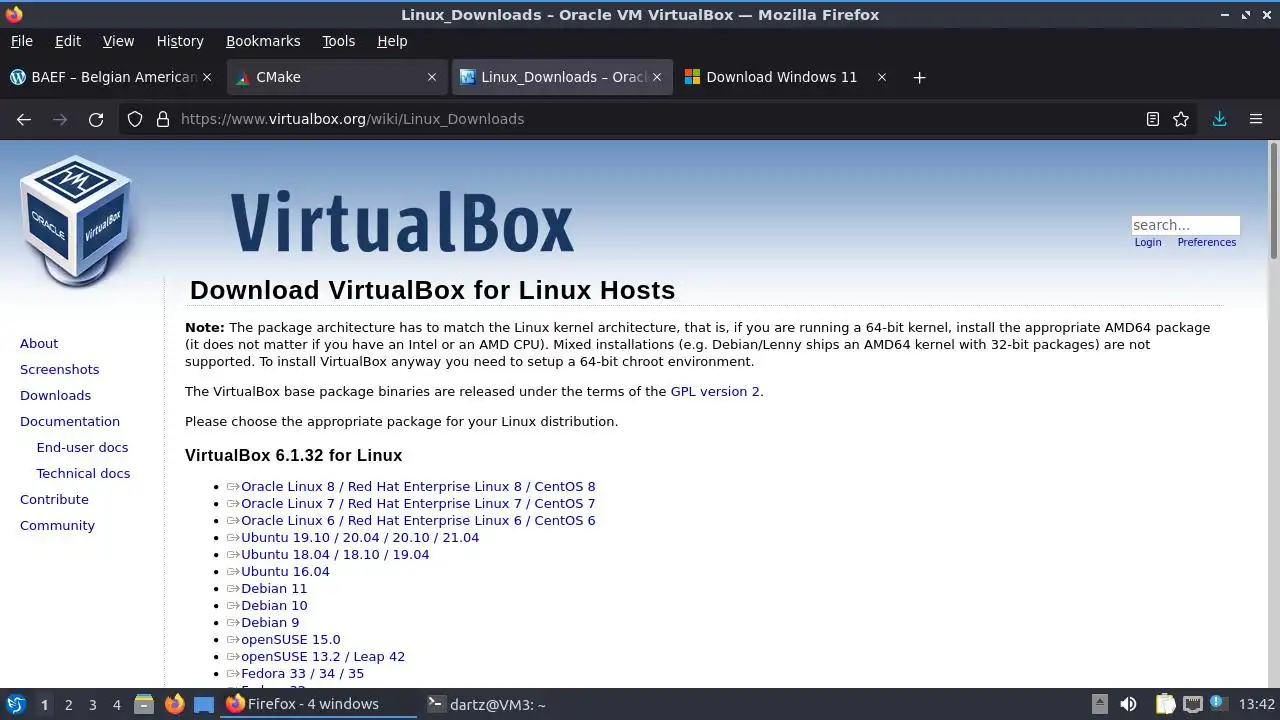Open the Bookmarks menu
Image resolution: width=1280 pixels, height=720 pixels.
pyautogui.click(x=263, y=41)
